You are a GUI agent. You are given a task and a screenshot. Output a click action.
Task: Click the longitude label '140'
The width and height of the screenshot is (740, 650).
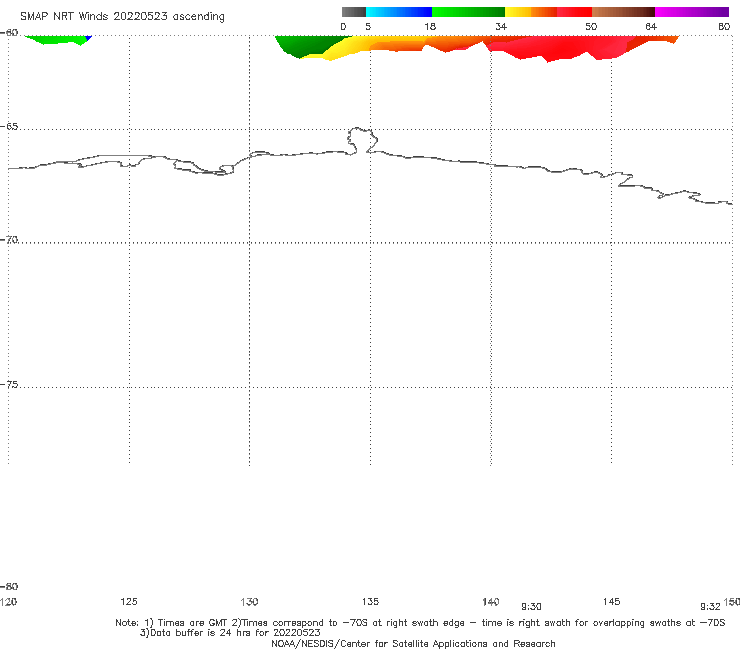coord(490,601)
